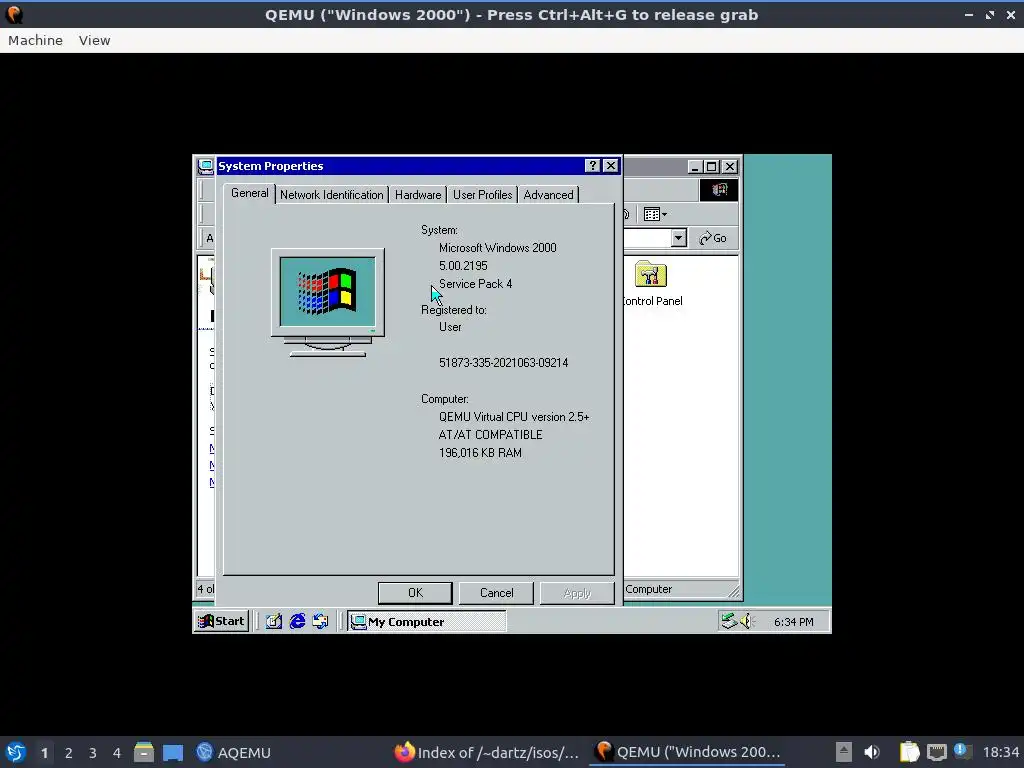1024x768 pixels.
Task: Open the Views toolbar dropdown in My Computer
Action: (x=655, y=214)
